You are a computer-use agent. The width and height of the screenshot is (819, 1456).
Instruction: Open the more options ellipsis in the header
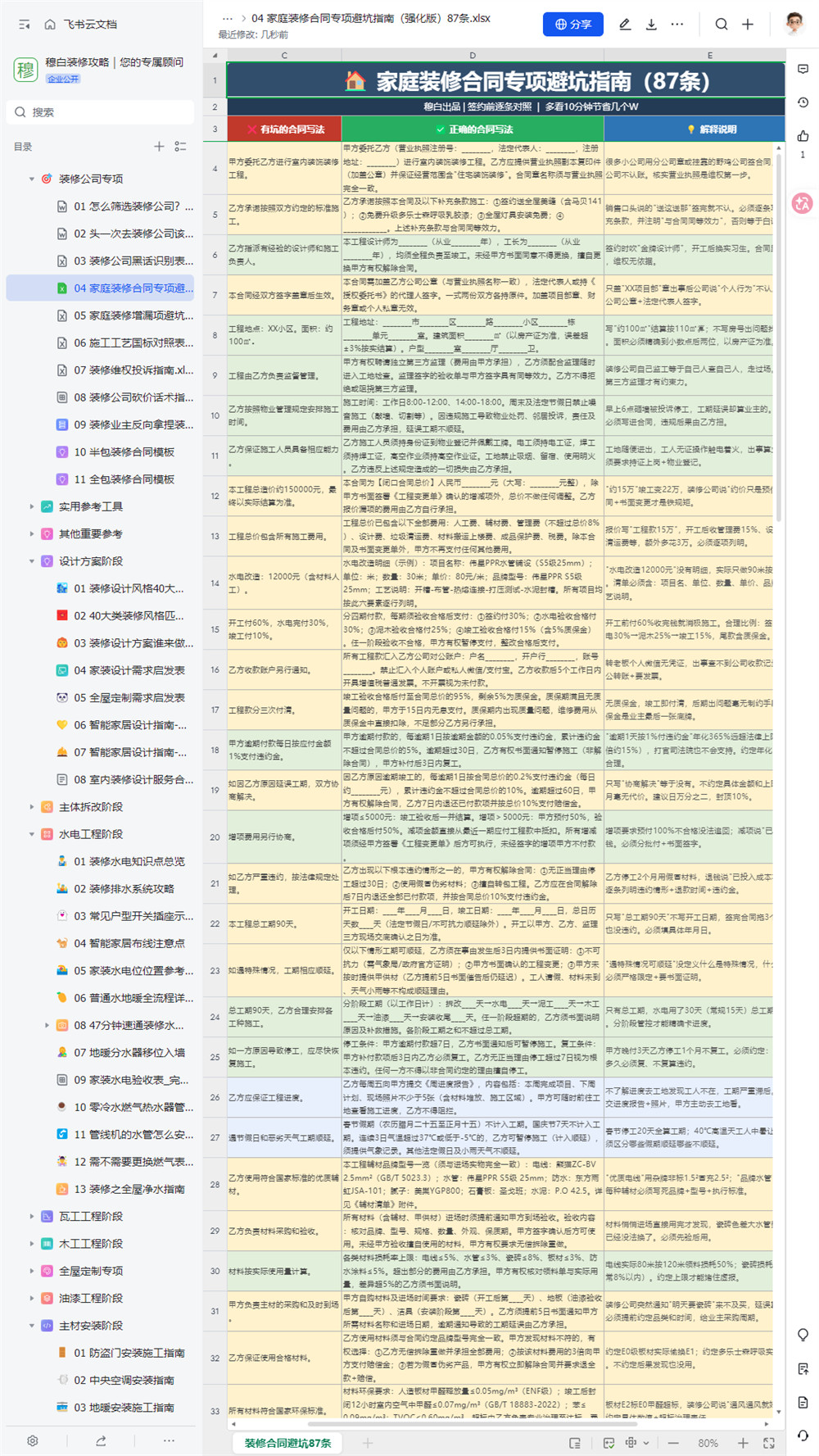point(677,25)
